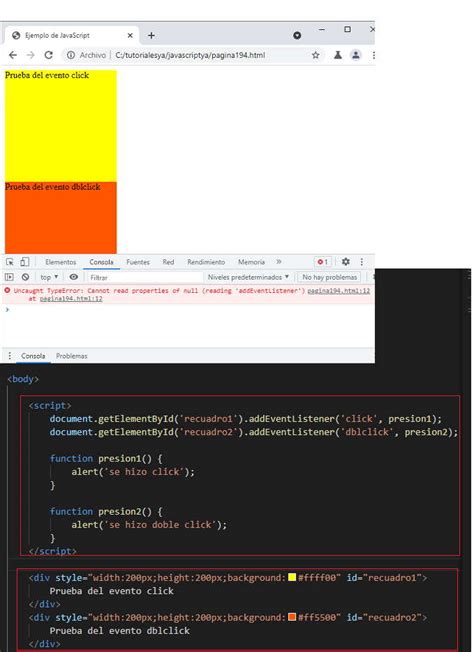Viewport: 474px width, 652px height.
Task: Toggle the device toolbar emulation icon
Action: (x=25, y=262)
